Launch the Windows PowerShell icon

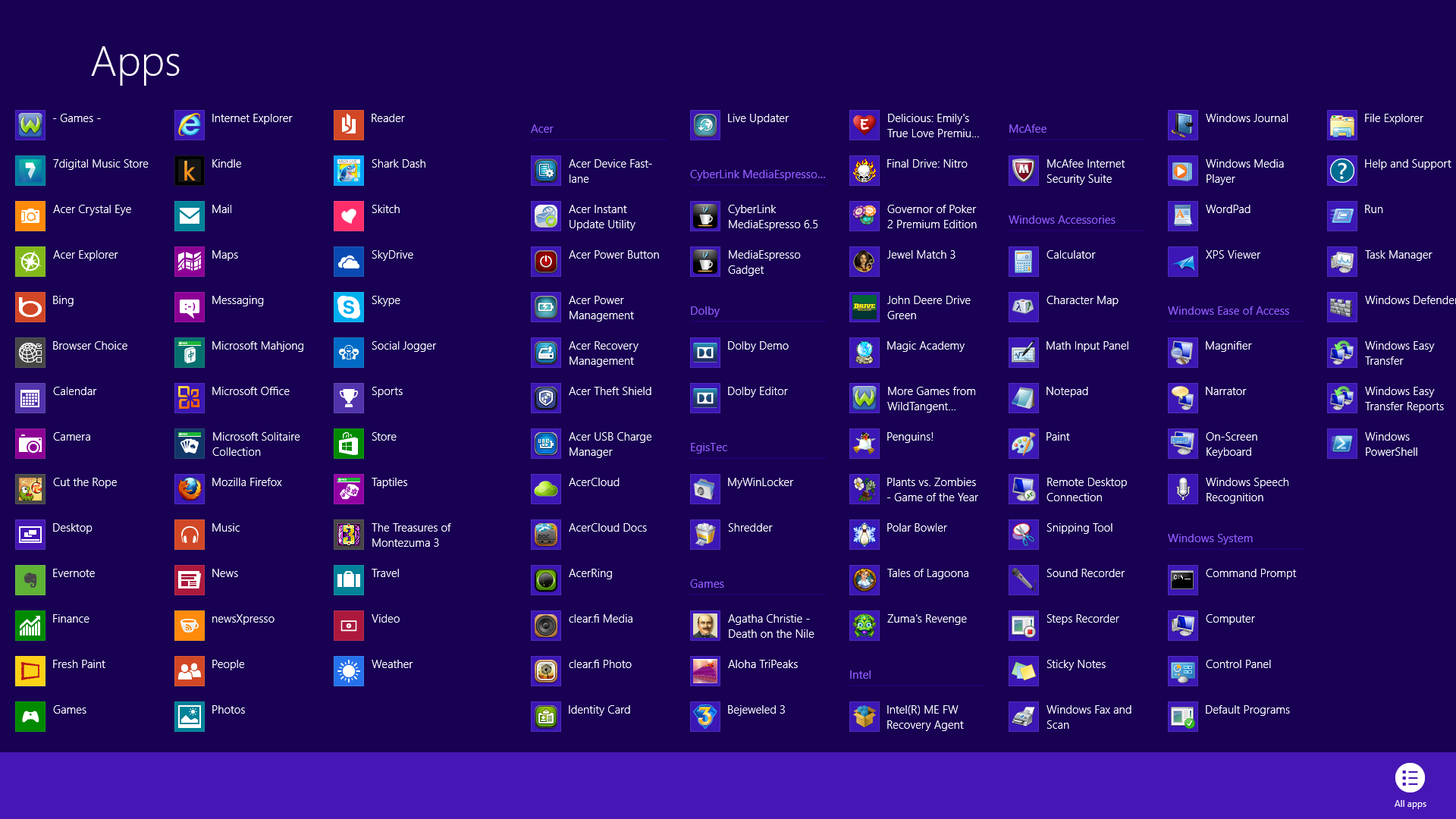(x=1342, y=444)
